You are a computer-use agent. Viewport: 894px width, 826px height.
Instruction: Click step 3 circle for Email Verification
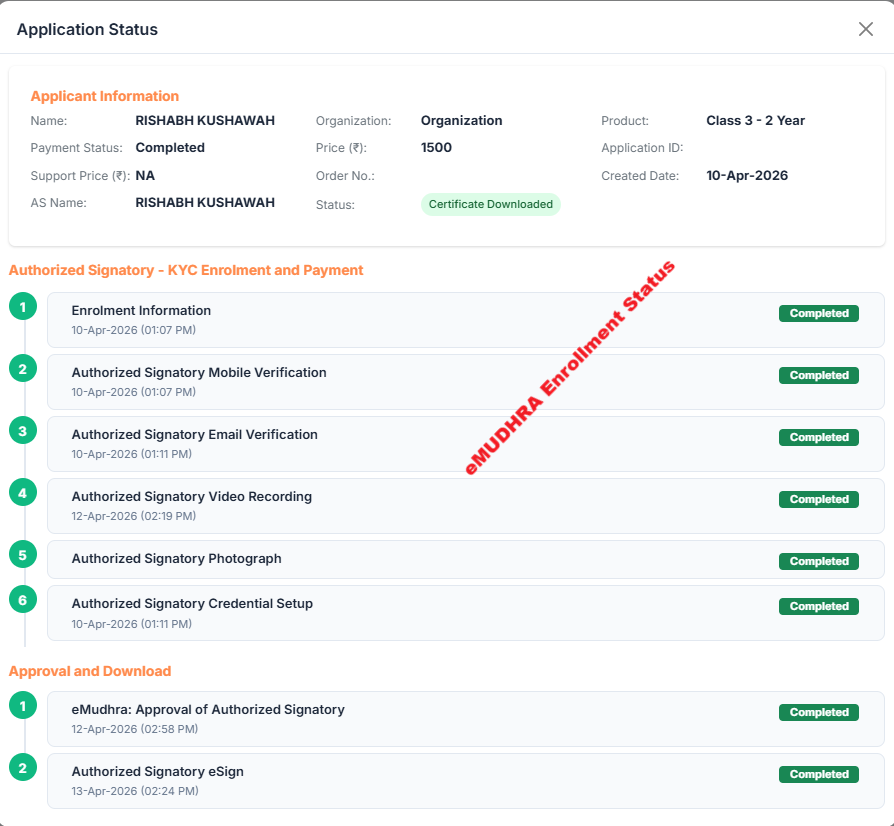23,430
